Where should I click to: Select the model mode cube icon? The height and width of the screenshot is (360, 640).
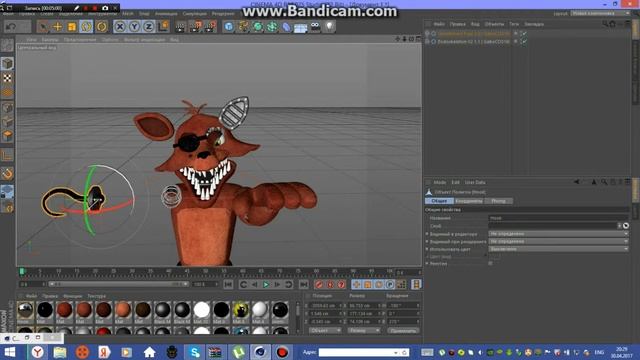(x=7, y=64)
